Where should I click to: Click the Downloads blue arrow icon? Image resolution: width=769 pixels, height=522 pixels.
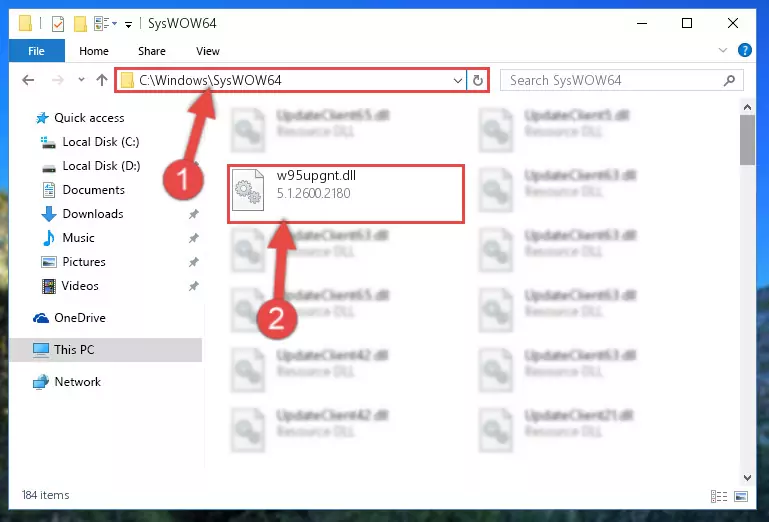point(49,214)
